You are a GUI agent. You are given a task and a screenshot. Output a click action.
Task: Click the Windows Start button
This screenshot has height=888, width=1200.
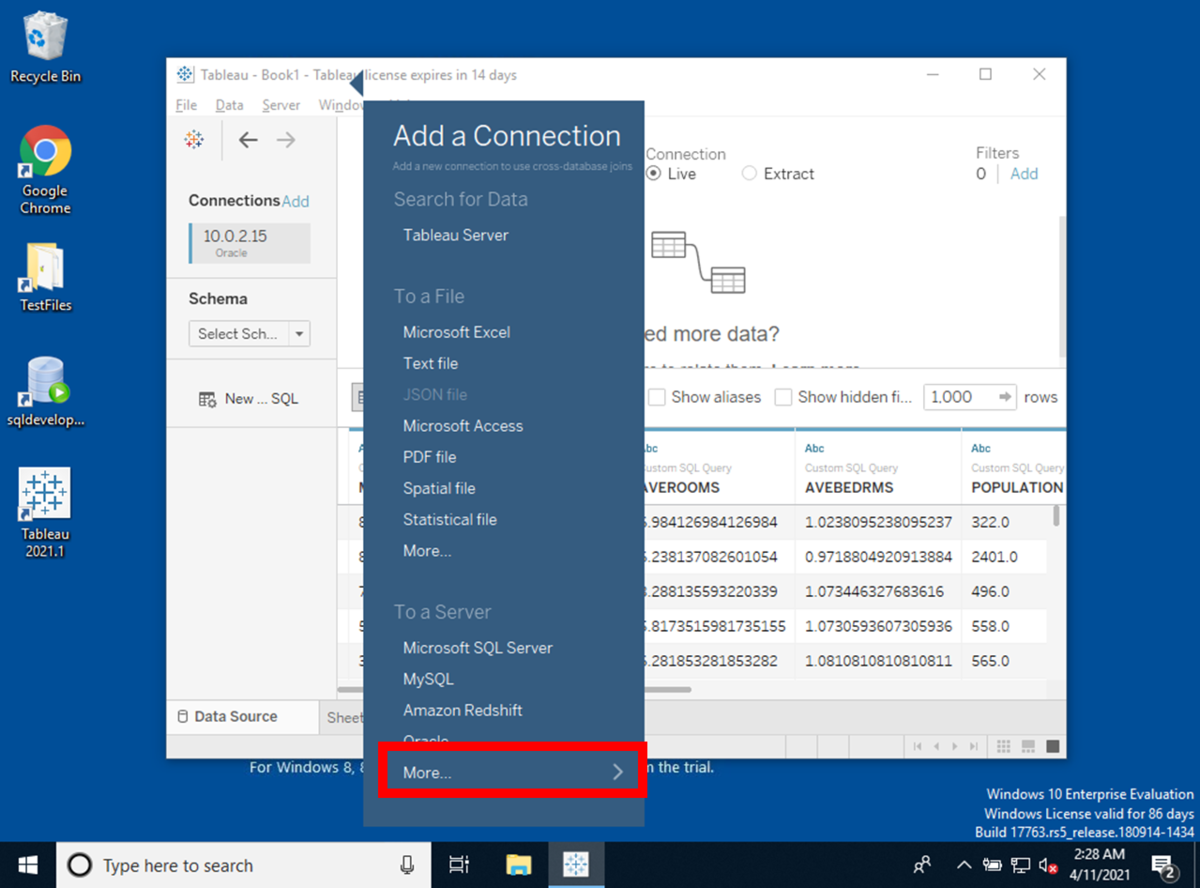coord(27,865)
